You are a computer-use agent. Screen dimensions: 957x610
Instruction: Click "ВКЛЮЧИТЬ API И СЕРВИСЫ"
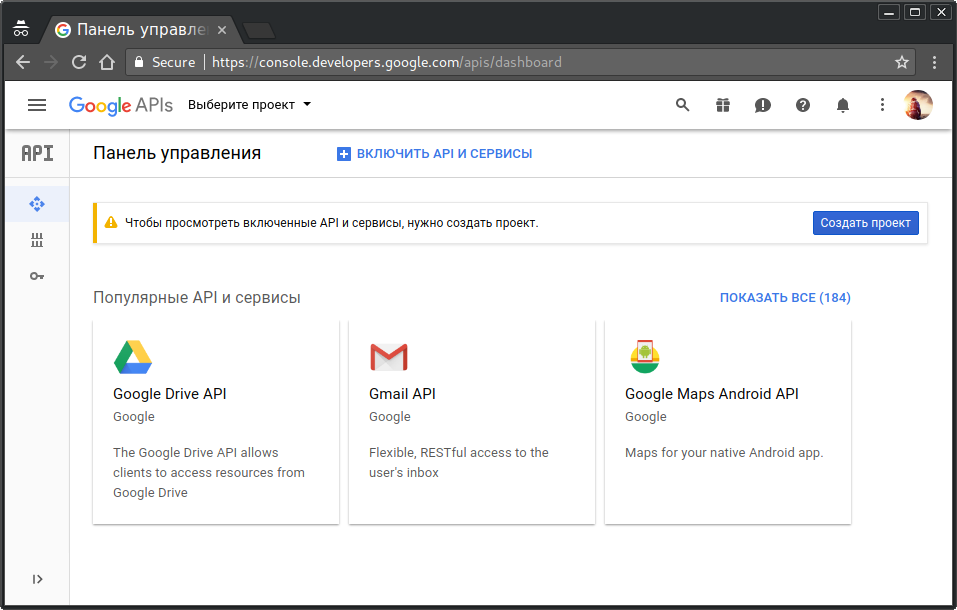[435, 153]
